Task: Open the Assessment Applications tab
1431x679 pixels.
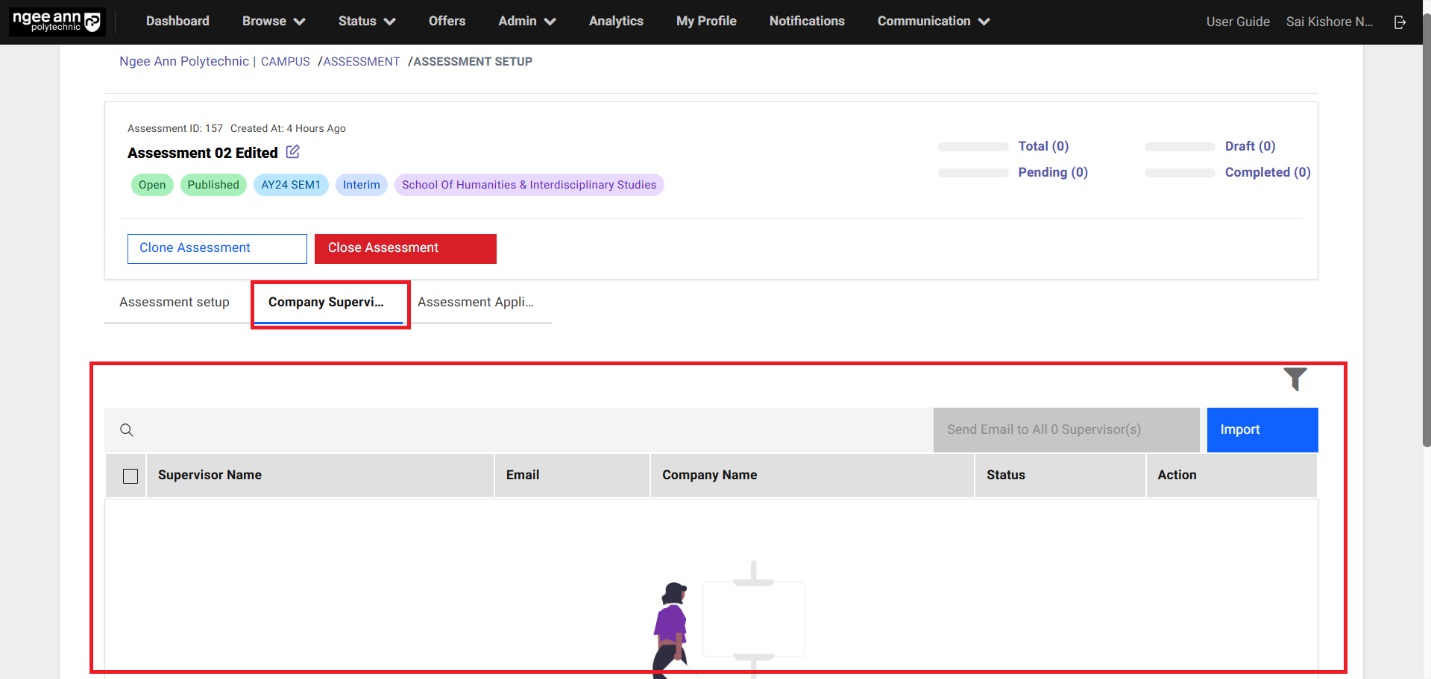Action: coord(476,301)
